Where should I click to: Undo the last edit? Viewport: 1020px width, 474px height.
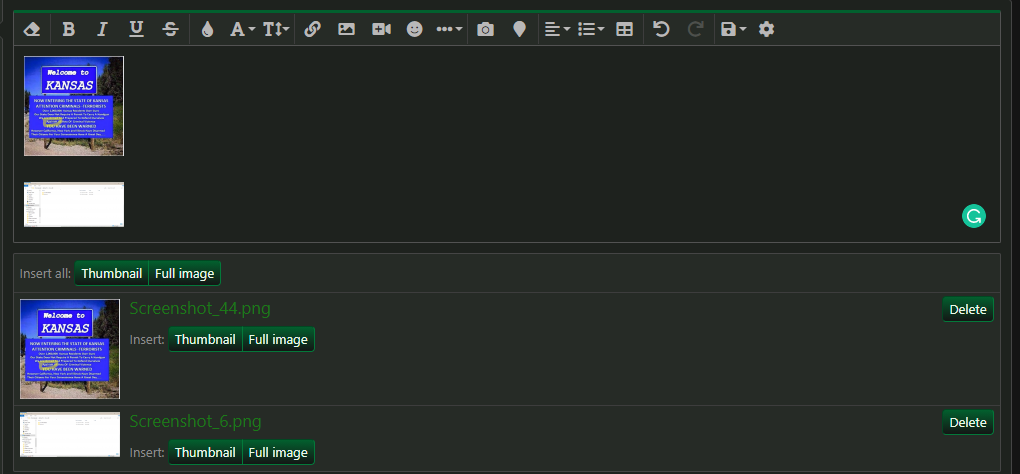(x=662, y=29)
